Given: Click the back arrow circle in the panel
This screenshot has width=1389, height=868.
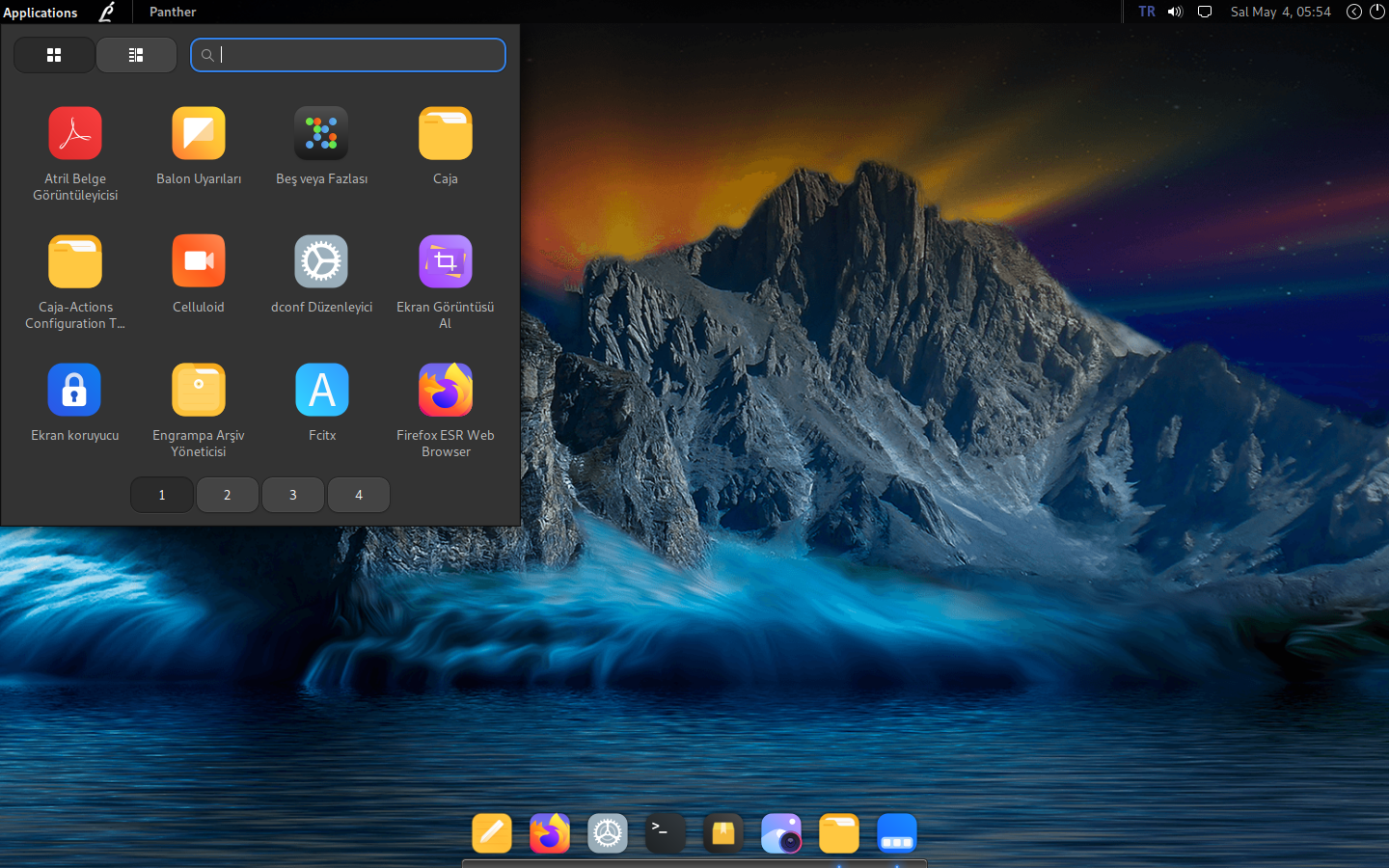Looking at the screenshot, I should [1354, 12].
